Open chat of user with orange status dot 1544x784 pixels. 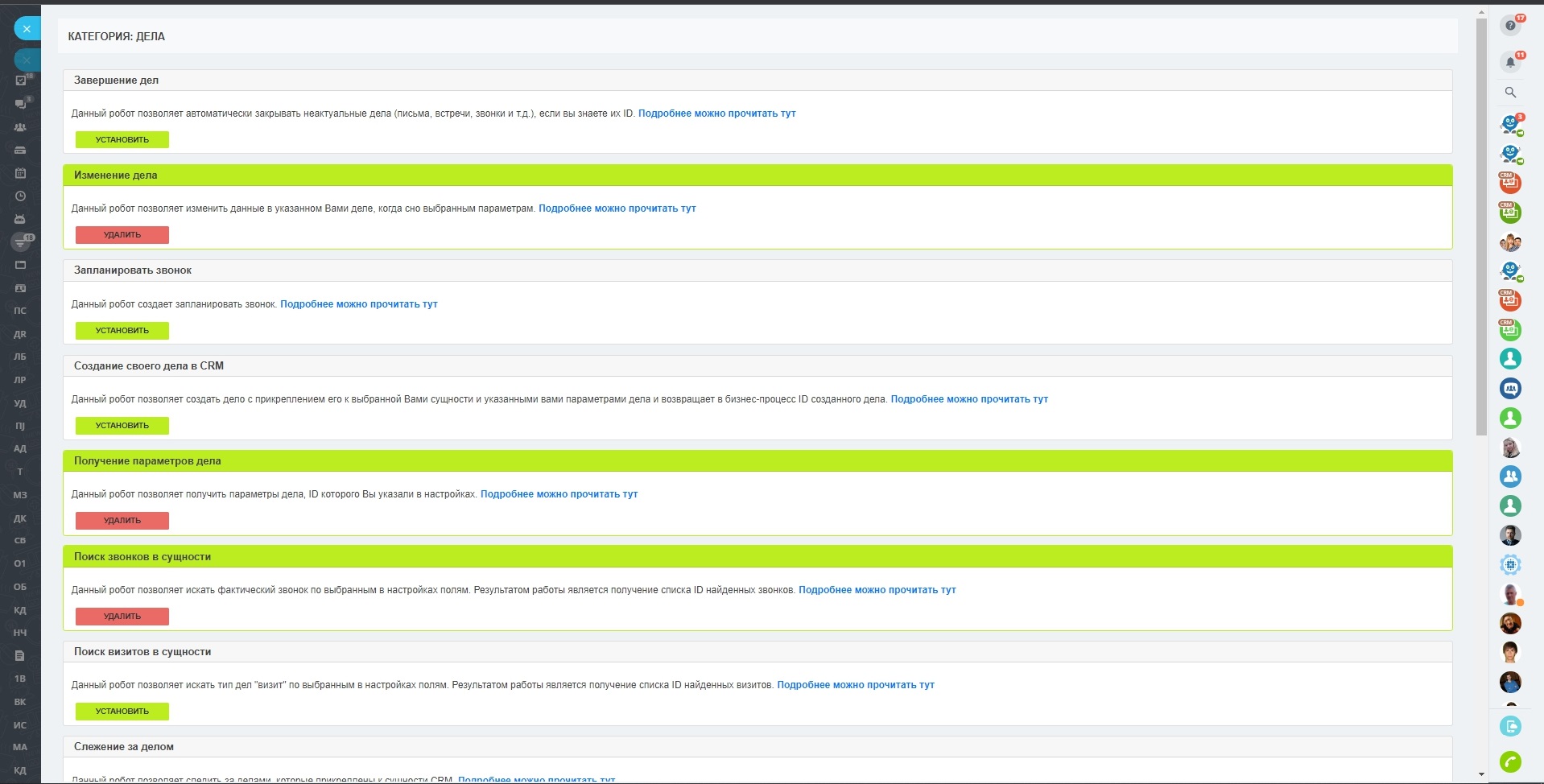coord(1510,594)
